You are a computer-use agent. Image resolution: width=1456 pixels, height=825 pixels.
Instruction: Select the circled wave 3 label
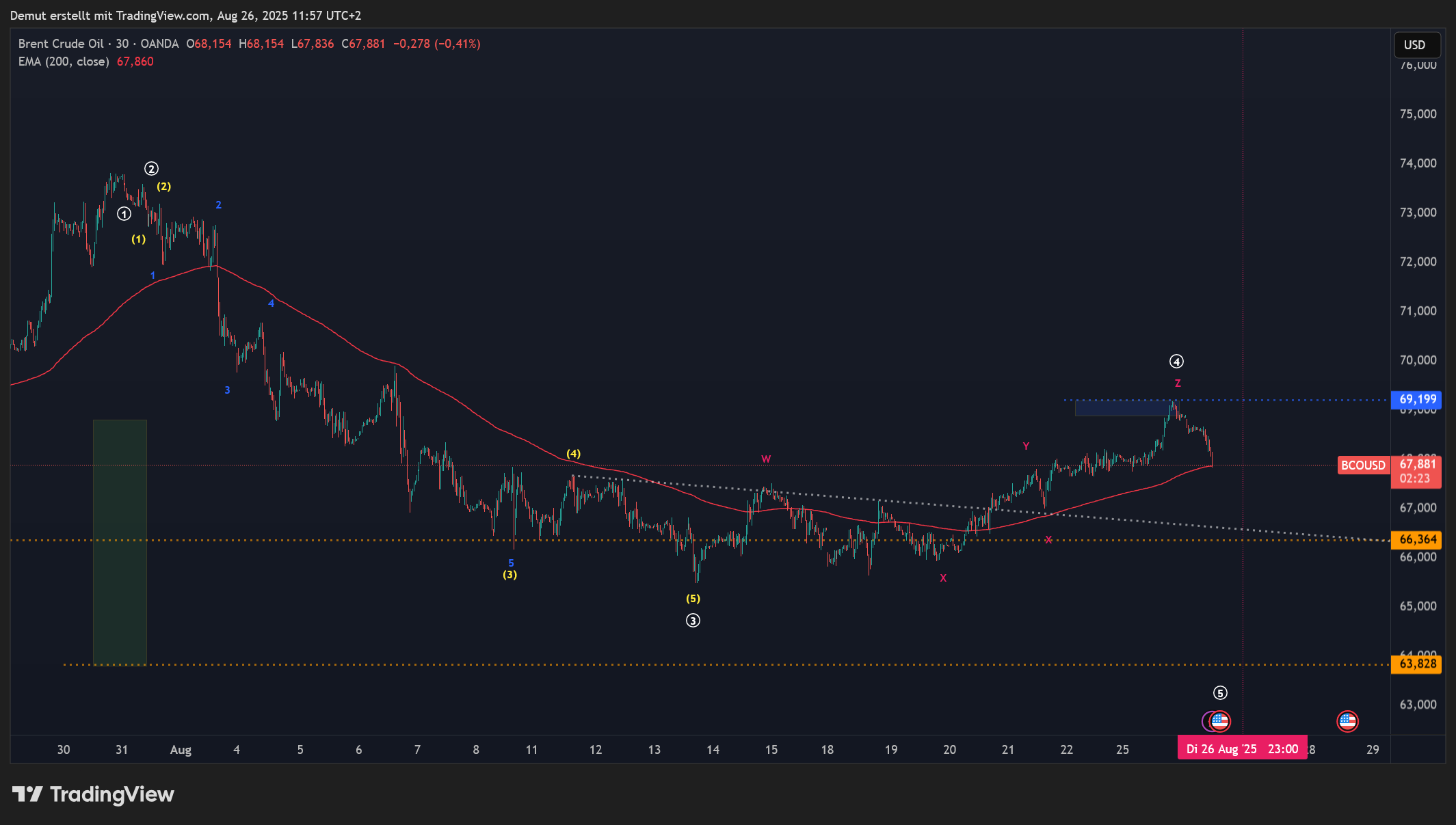coord(693,621)
